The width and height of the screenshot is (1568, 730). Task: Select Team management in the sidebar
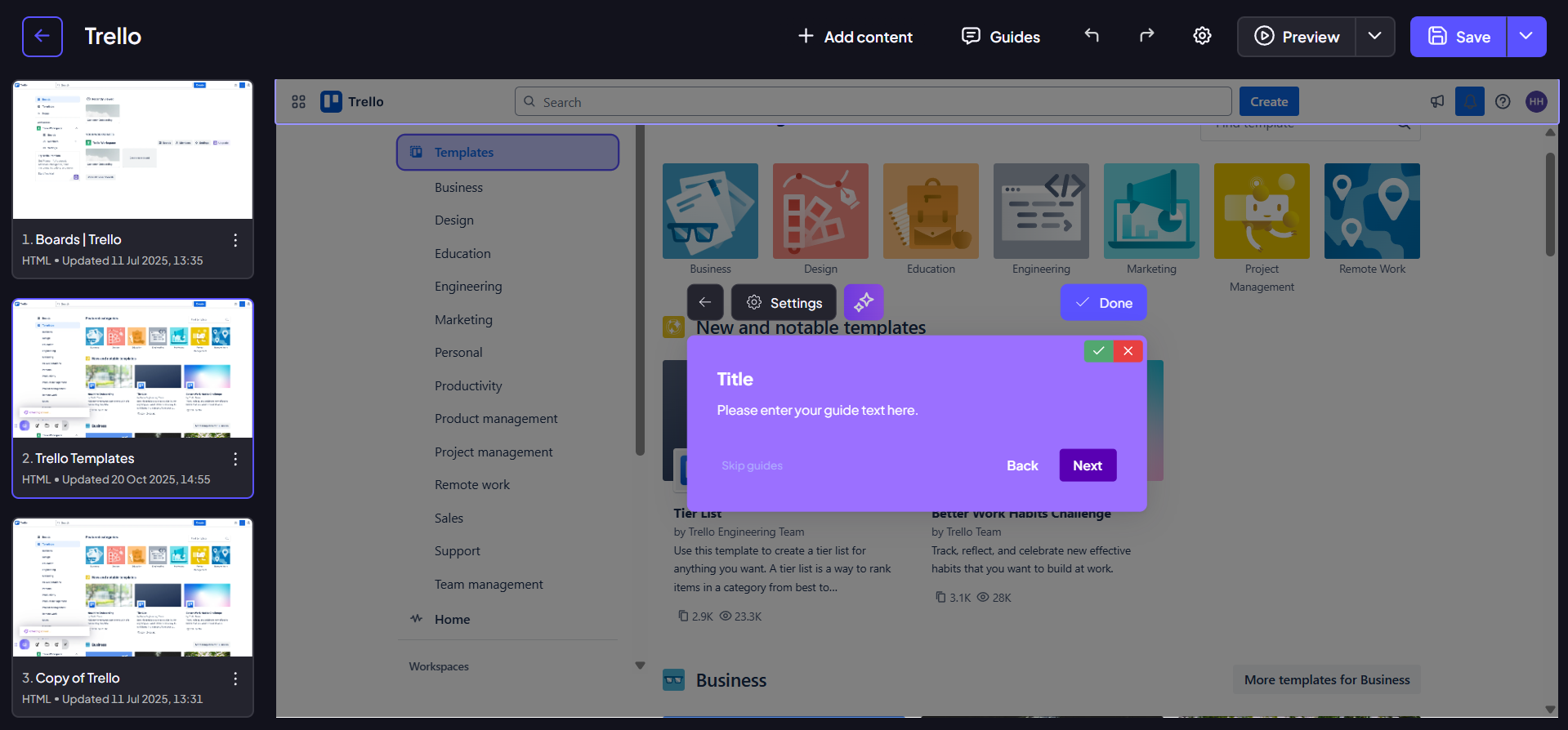pyautogui.click(x=489, y=585)
